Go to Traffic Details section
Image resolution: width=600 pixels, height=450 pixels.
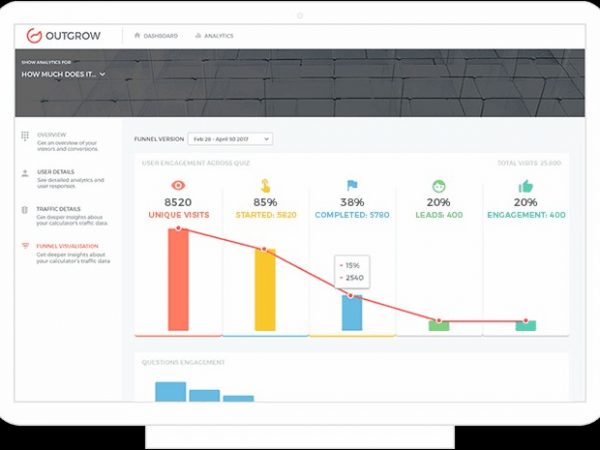(x=59, y=208)
